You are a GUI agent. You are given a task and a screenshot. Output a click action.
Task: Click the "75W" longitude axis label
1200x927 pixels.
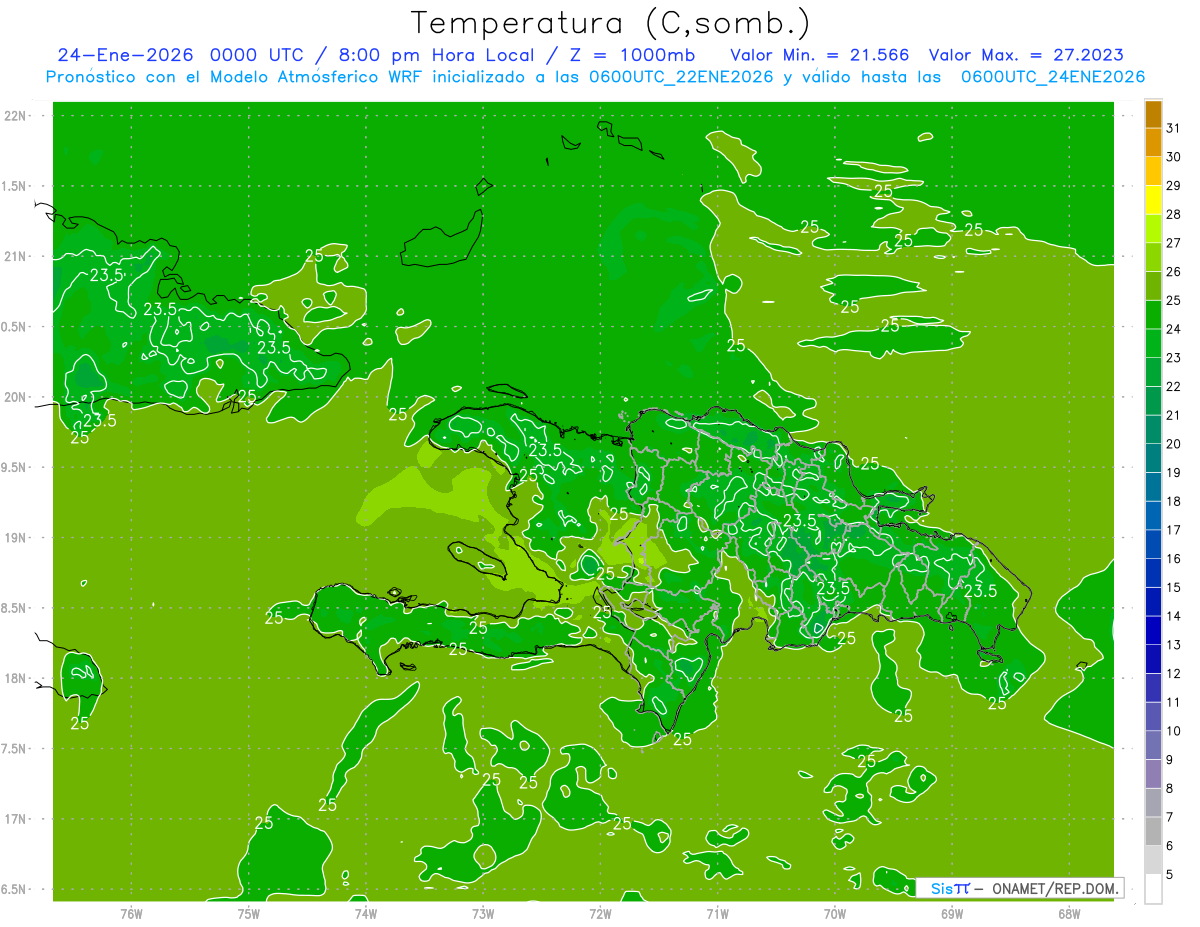[x=248, y=914]
